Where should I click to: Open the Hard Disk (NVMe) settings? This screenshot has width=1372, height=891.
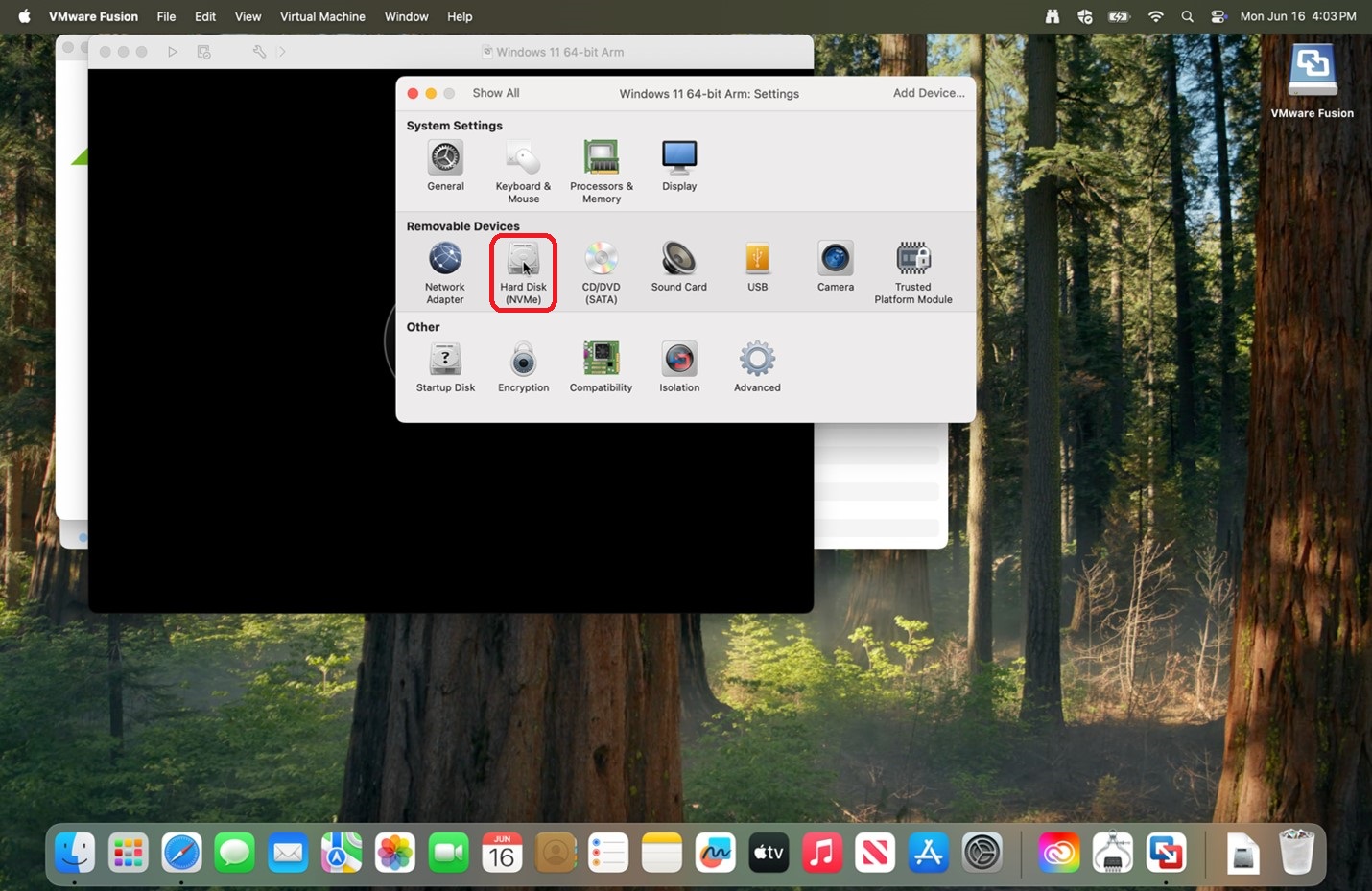(x=523, y=272)
